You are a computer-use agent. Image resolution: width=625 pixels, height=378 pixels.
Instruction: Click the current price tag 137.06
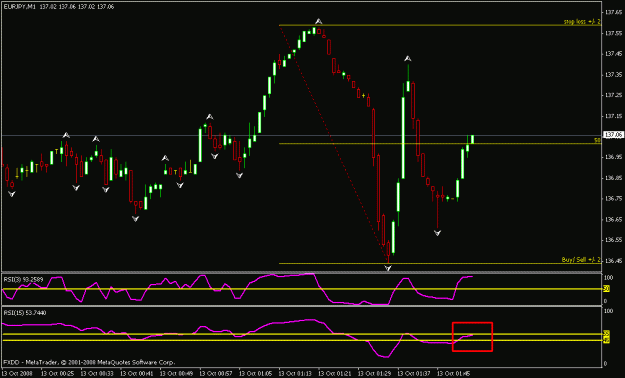[614, 135]
